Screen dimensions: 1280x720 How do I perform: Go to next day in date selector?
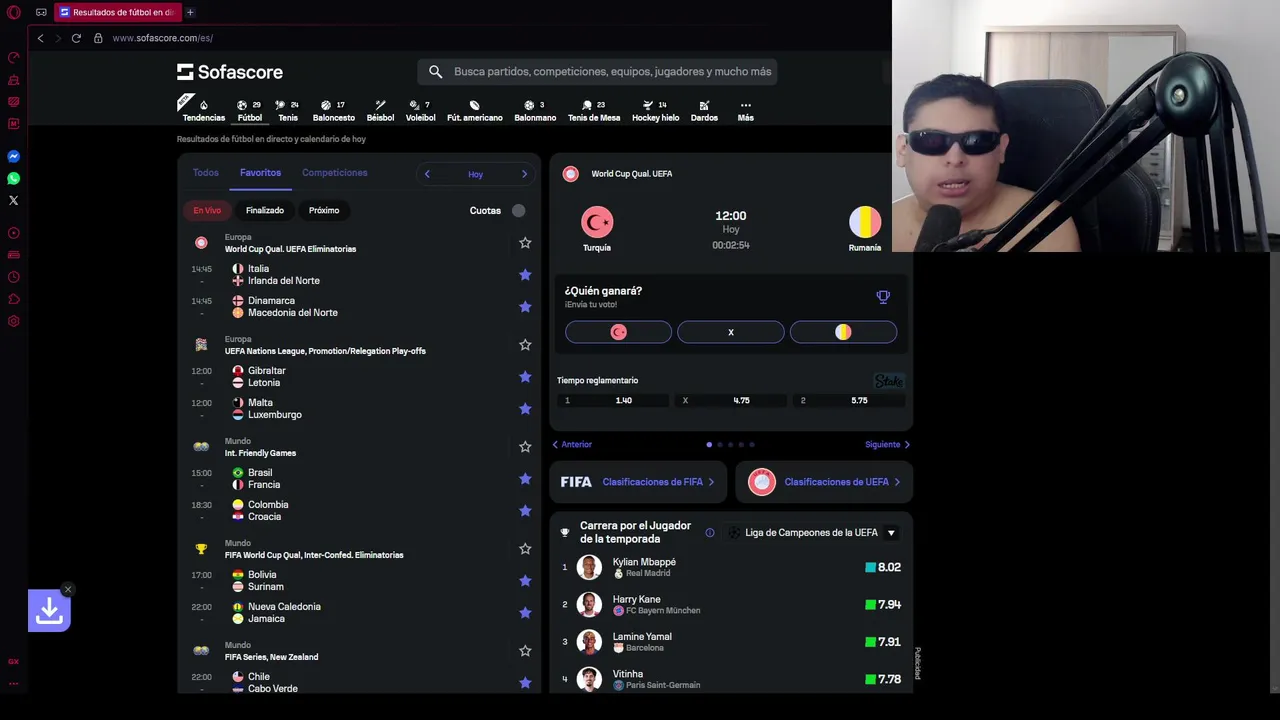[x=524, y=174]
